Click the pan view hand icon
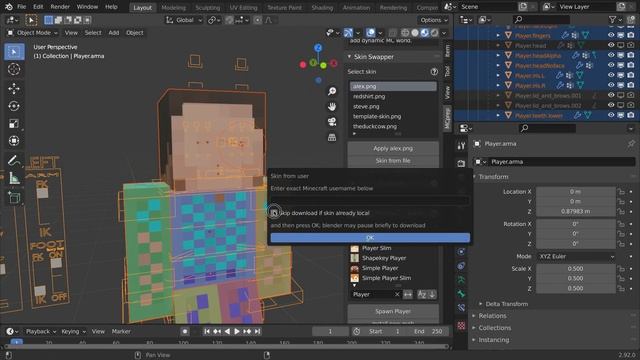 tap(332, 107)
